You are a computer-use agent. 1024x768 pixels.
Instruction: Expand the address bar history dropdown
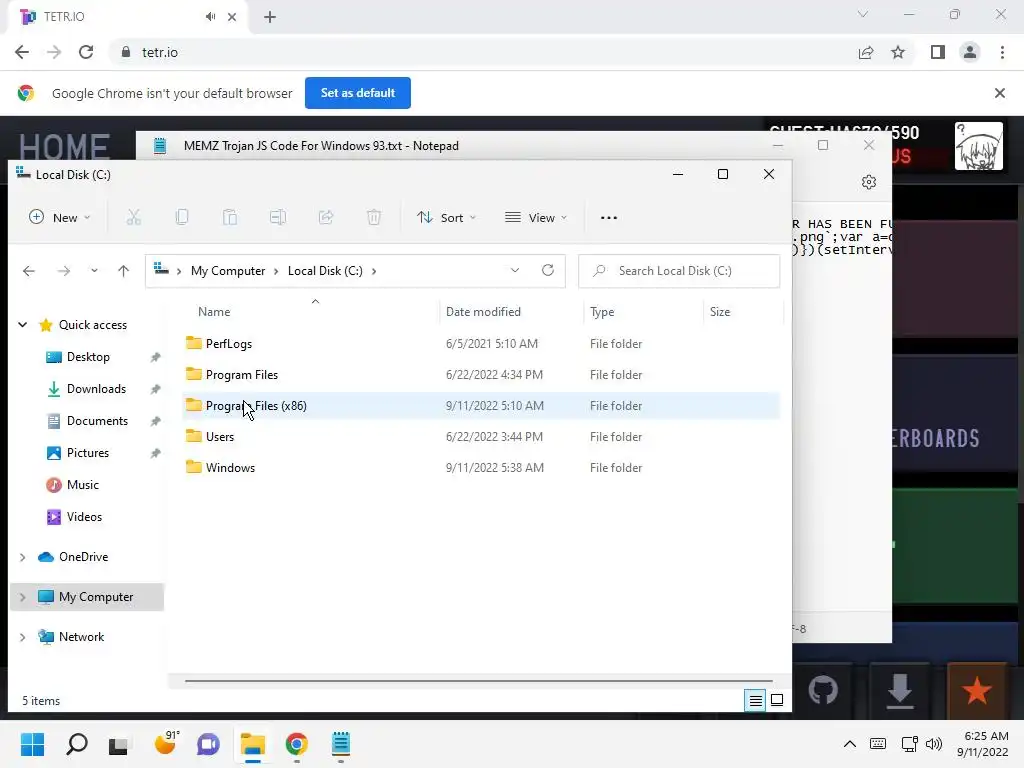515,270
